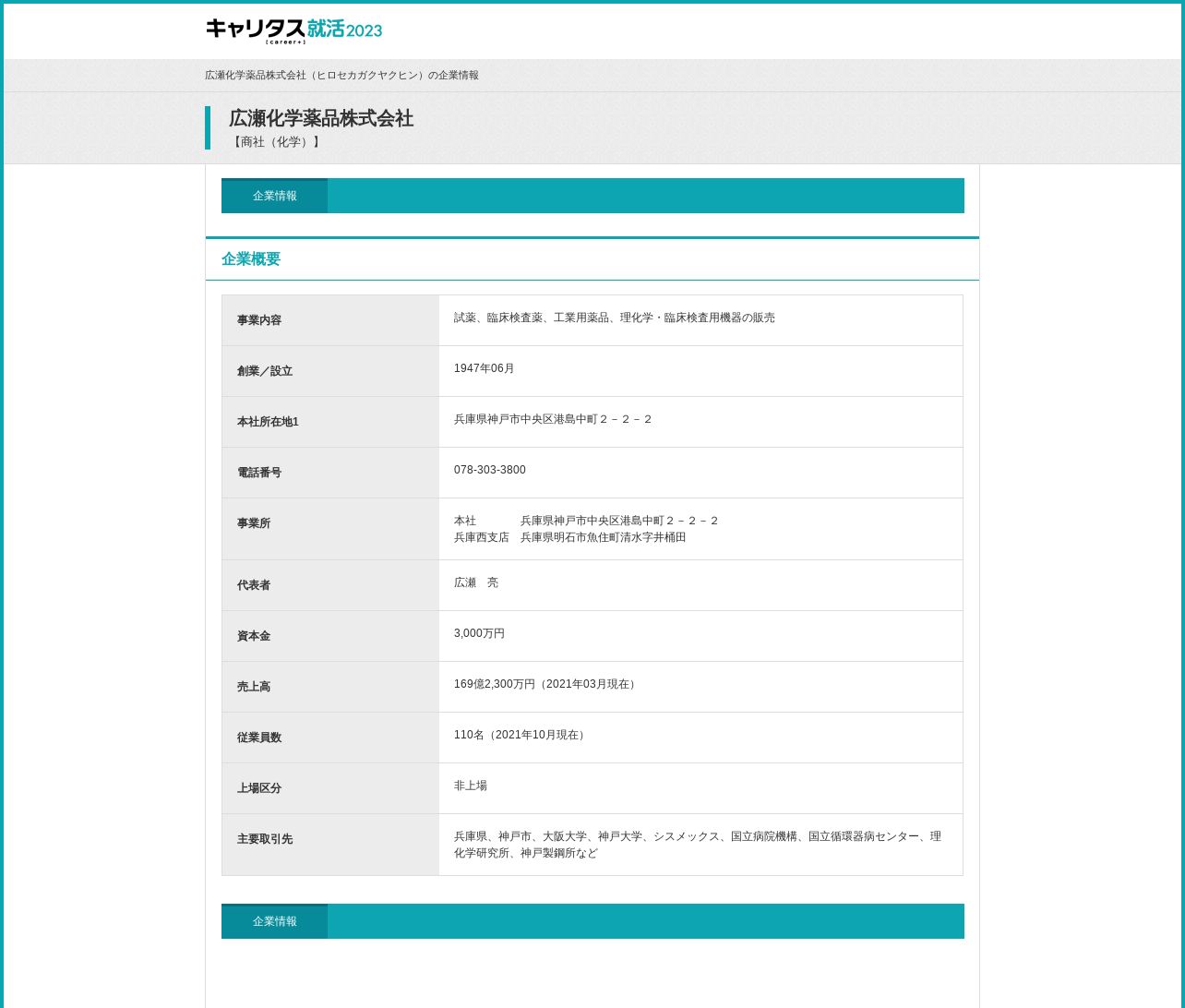The image size is (1185, 1008).
Task: Click the value 非上場
Action: pos(471,786)
